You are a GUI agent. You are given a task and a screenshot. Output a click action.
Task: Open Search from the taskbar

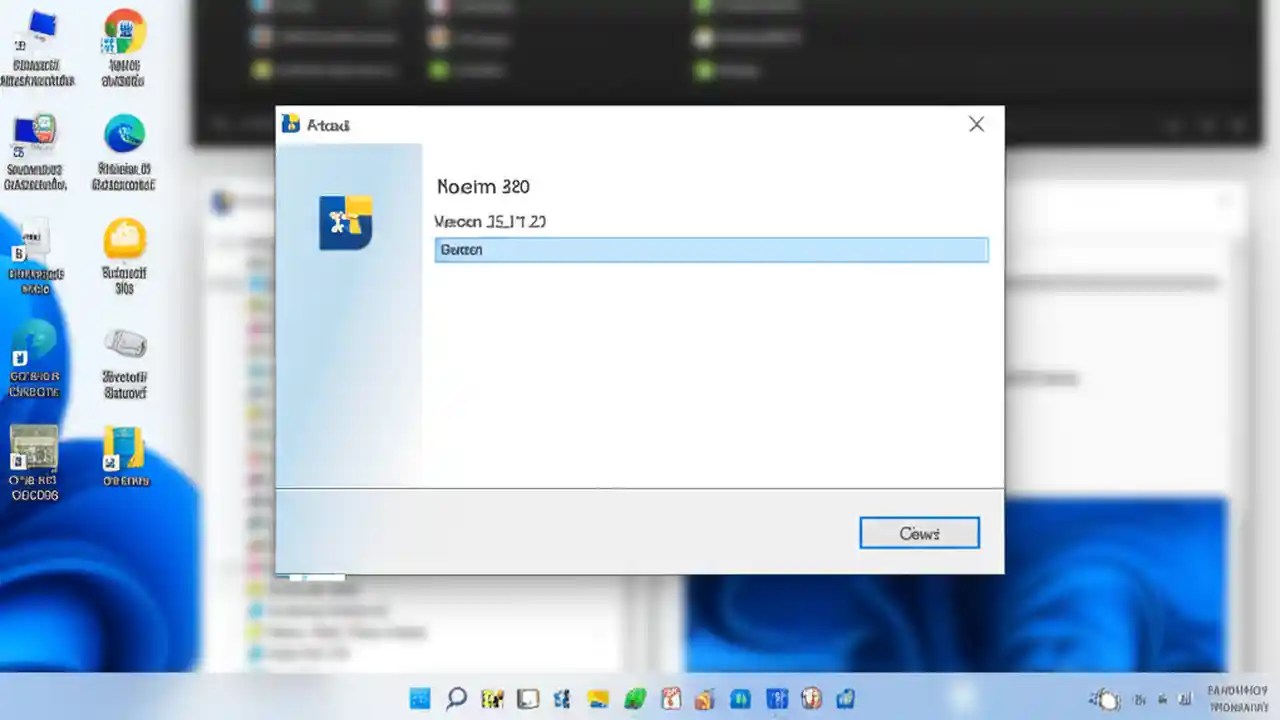point(455,698)
